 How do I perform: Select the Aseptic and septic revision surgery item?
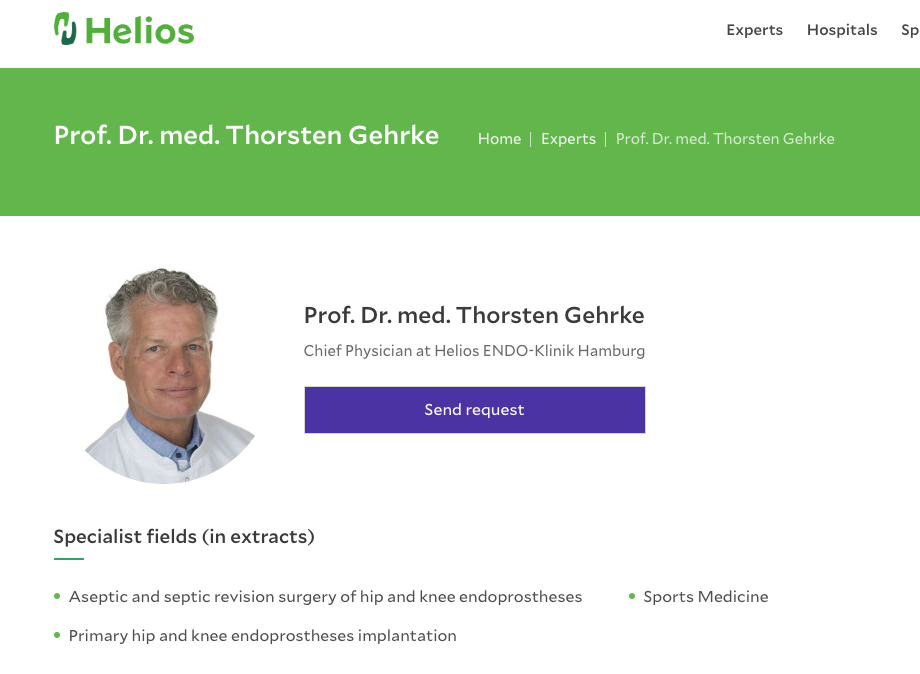(x=325, y=597)
